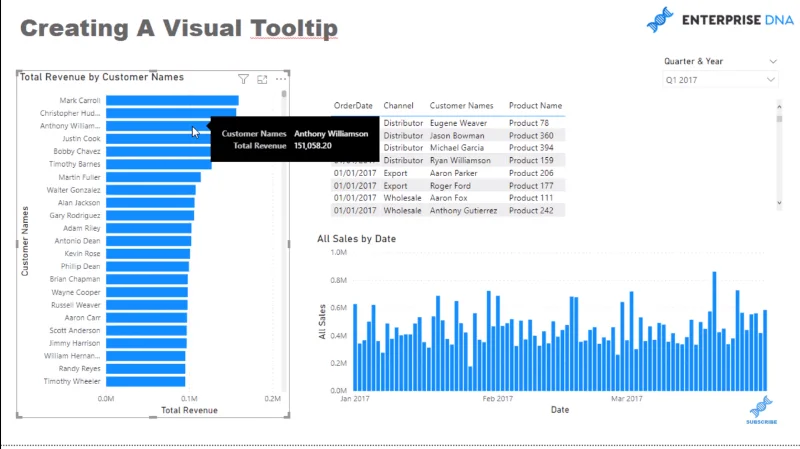Viewport: 800px width, 449px height.
Task: Select the Randy Reyes revenue bar
Action: (x=145, y=369)
